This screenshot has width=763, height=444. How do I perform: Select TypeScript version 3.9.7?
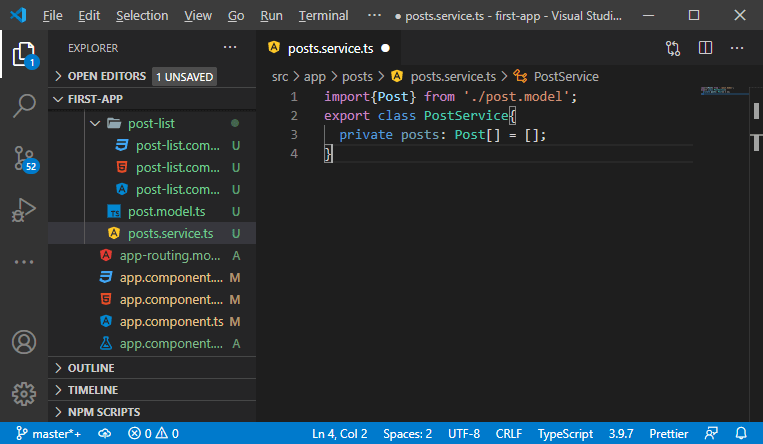coord(621,433)
